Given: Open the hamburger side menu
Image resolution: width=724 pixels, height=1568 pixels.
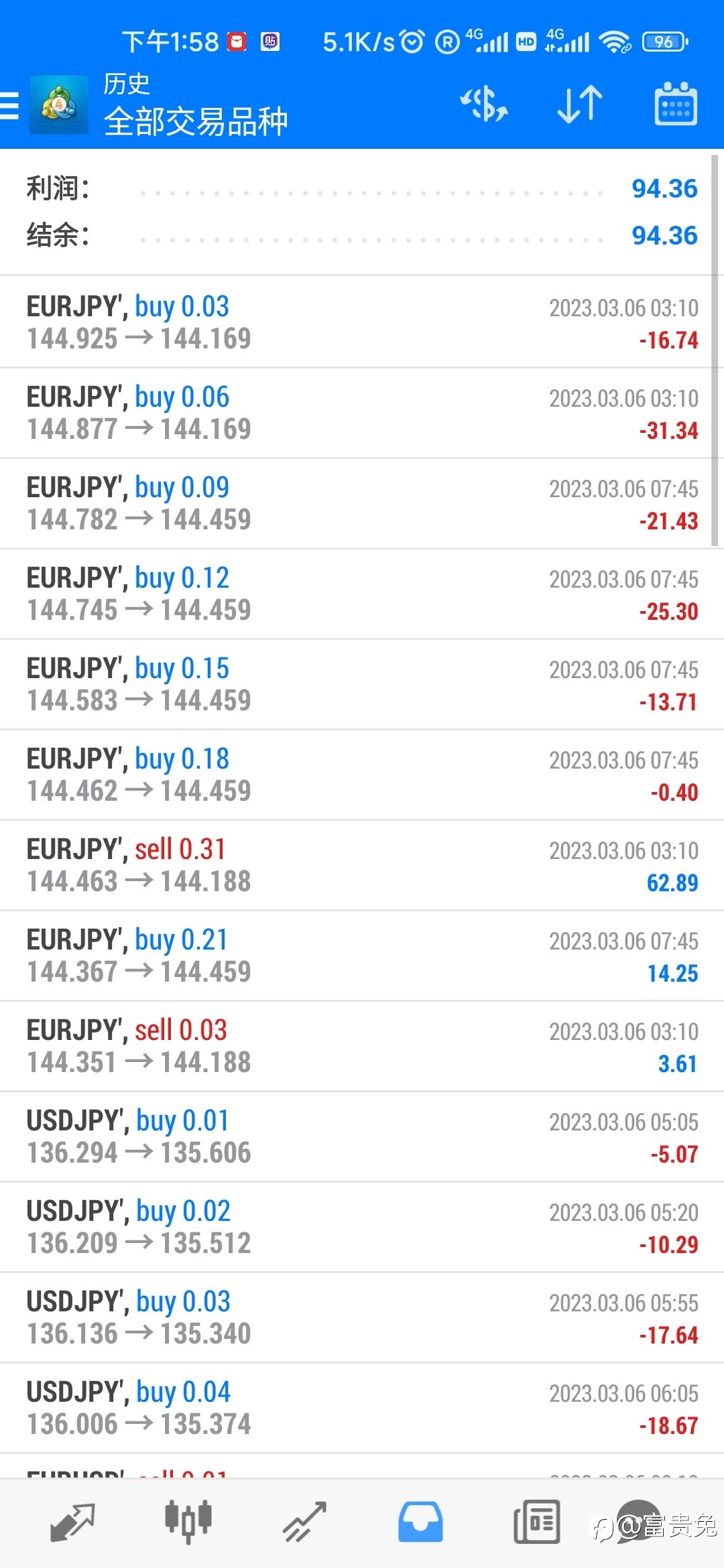Looking at the screenshot, I should pyautogui.click(x=9, y=106).
